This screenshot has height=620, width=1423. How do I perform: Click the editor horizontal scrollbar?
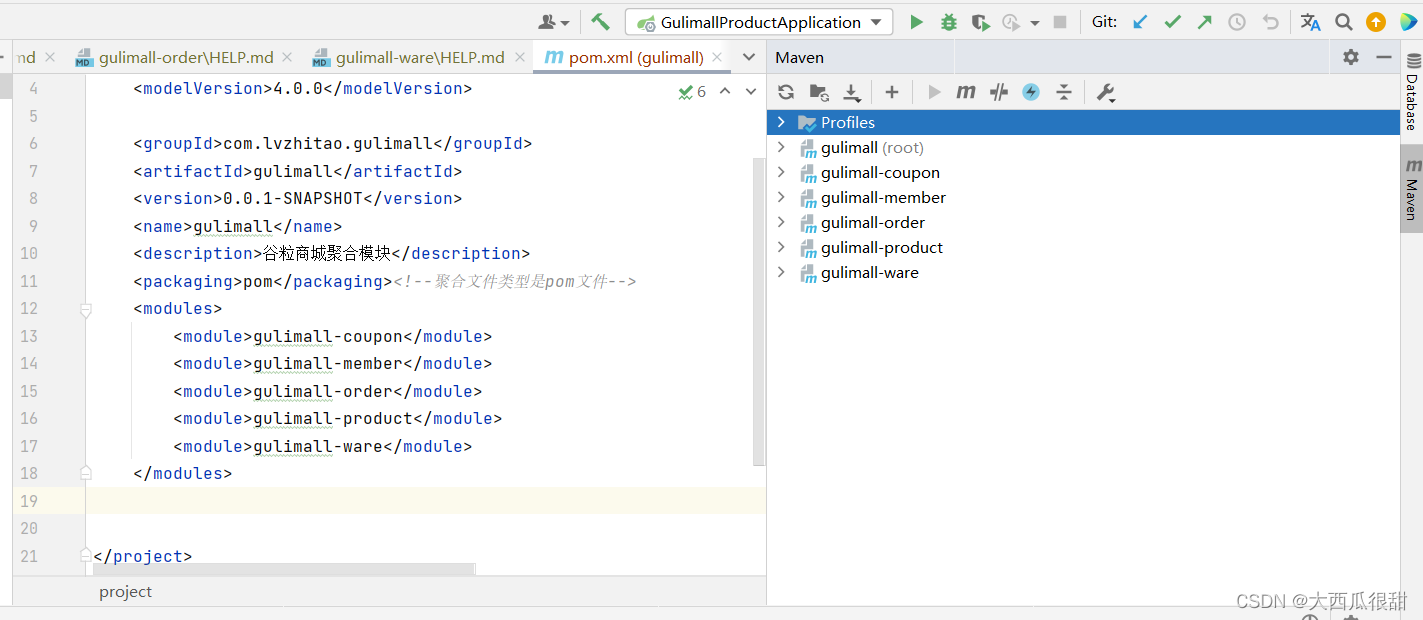[x=284, y=568]
